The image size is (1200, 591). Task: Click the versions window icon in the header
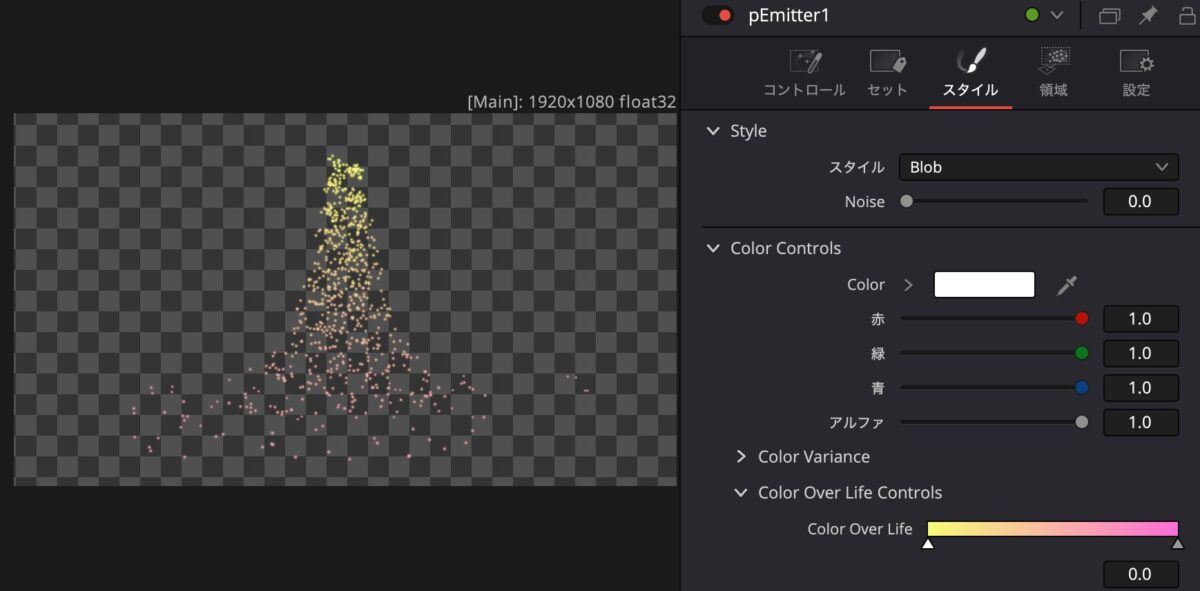[x=1109, y=15]
